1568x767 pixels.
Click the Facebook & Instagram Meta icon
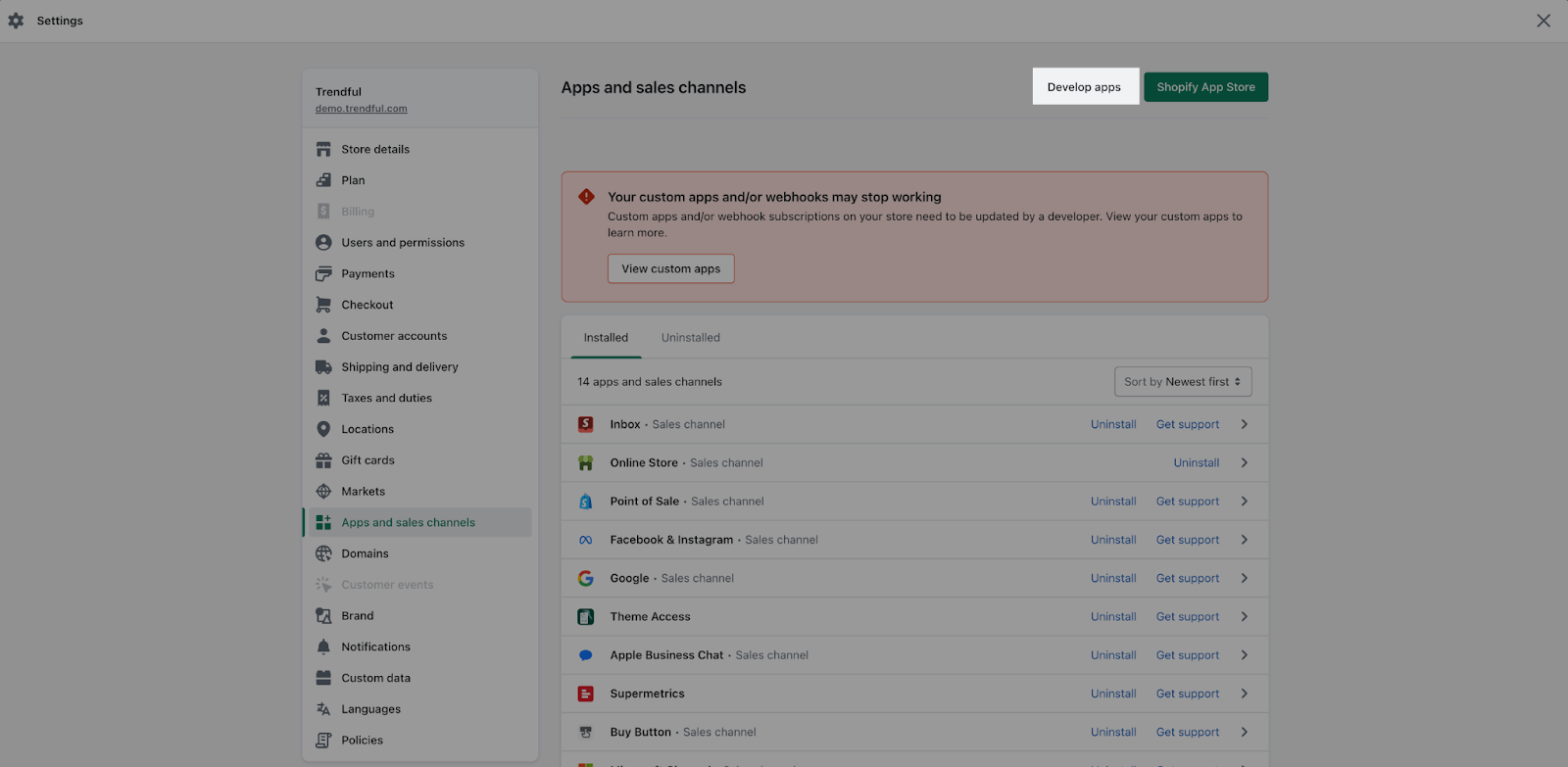(x=586, y=540)
